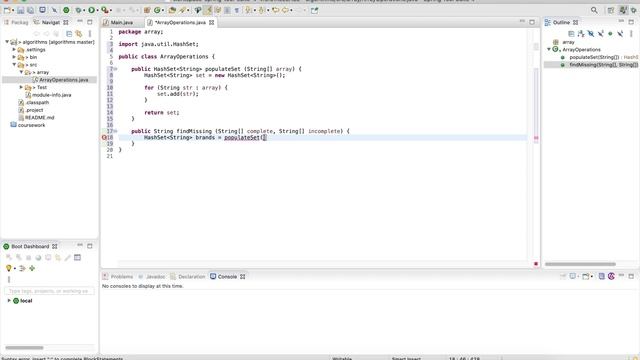Open the Main.java editor tab
The height and width of the screenshot is (360, 640).
(122, 22)
